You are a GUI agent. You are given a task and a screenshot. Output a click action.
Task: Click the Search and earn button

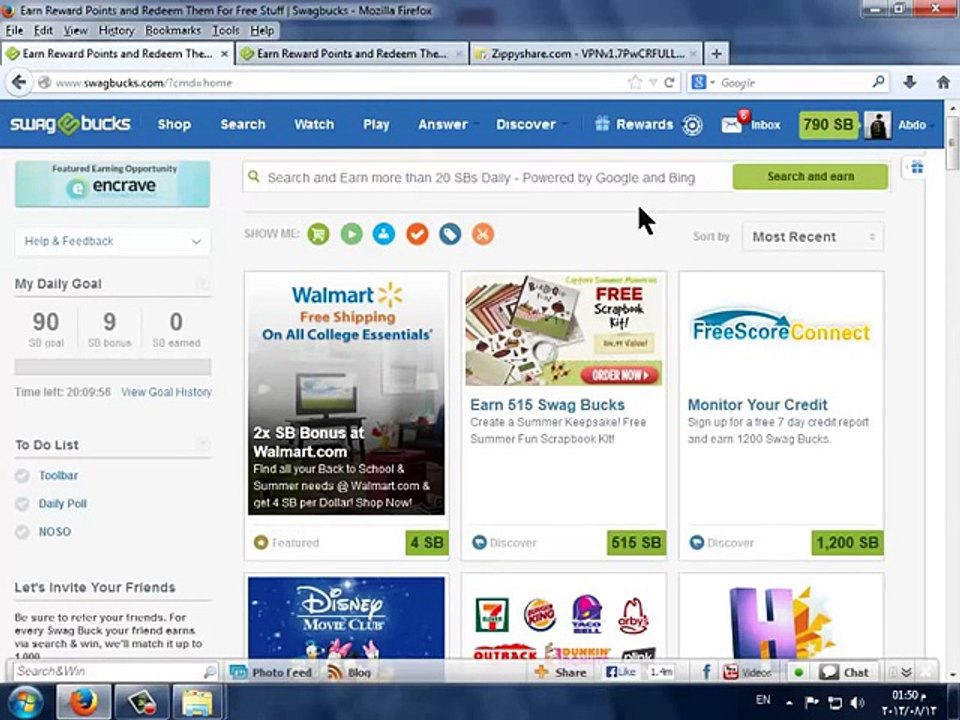pyautogui.click(x=810, y=177)
